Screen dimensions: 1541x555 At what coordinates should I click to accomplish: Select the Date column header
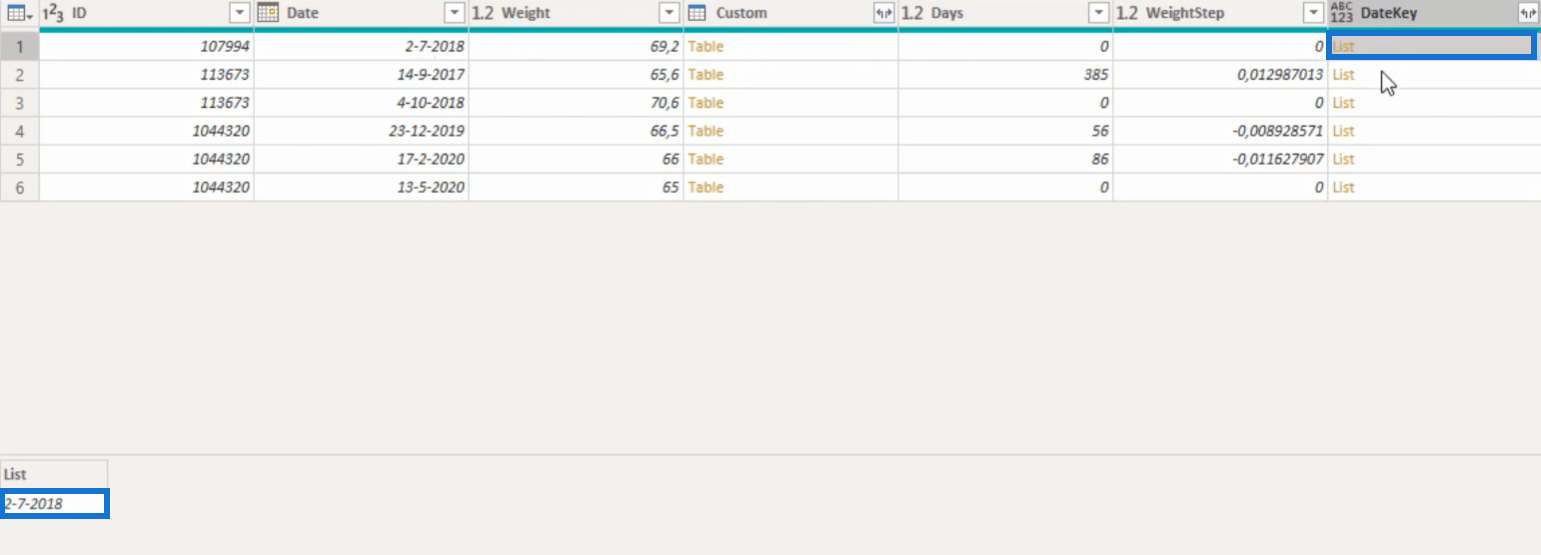point(362,13)
